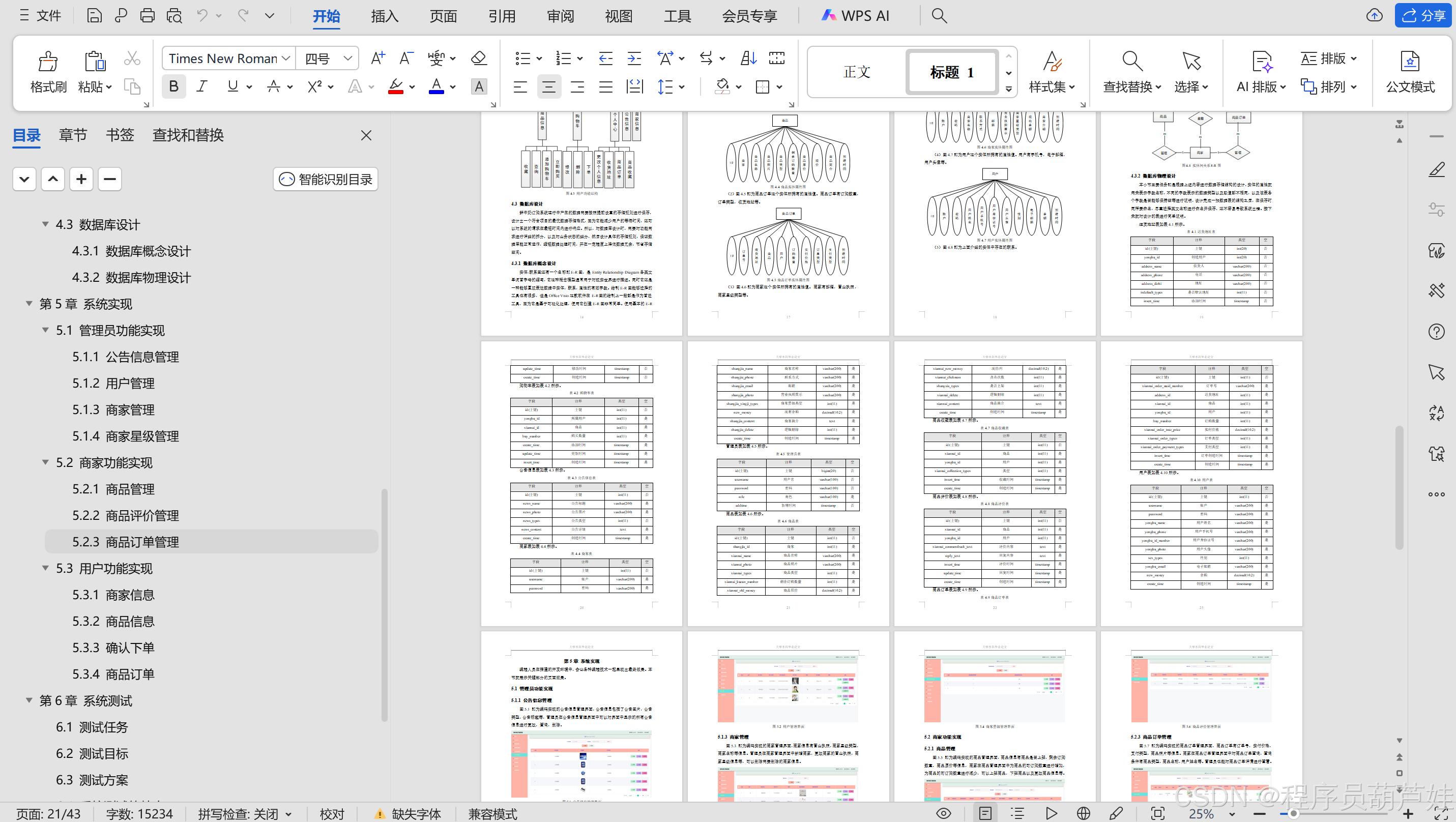Open the 书签 navigation tab
The width and height of the screenshot is (1456, 822).
point(120,135)
